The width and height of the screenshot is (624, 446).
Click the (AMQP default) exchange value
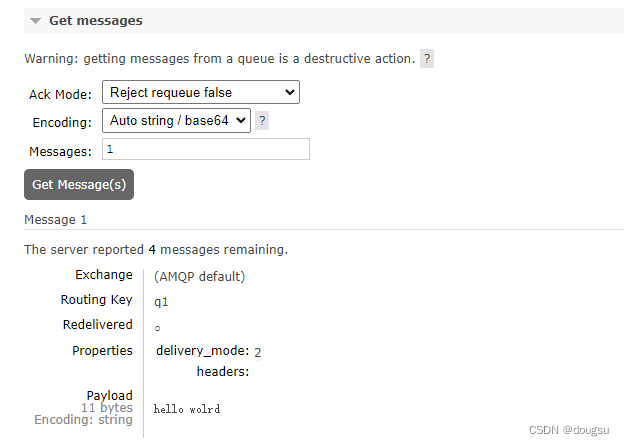199,277
